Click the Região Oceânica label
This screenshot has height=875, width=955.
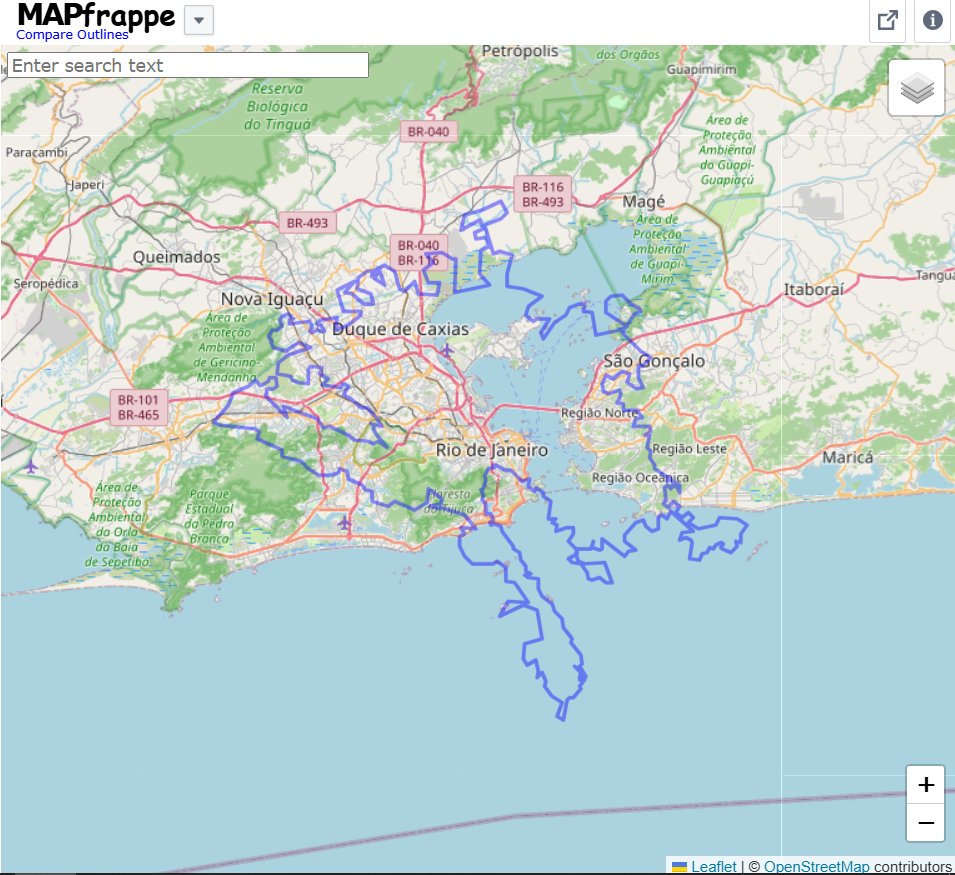point(640,478)
